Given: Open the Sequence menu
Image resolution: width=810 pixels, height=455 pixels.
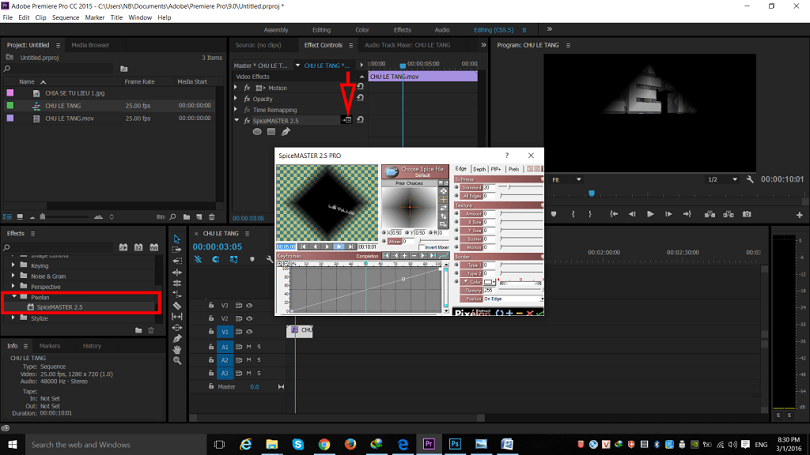Looking at the screenshot, I should pos(66,18).
